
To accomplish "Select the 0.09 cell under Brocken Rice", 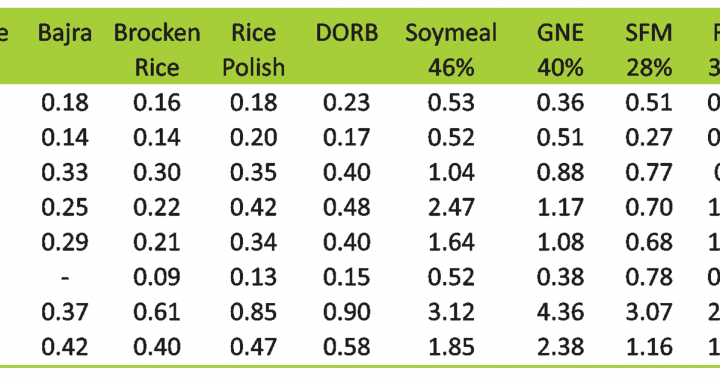I will [x=157, y=277].
